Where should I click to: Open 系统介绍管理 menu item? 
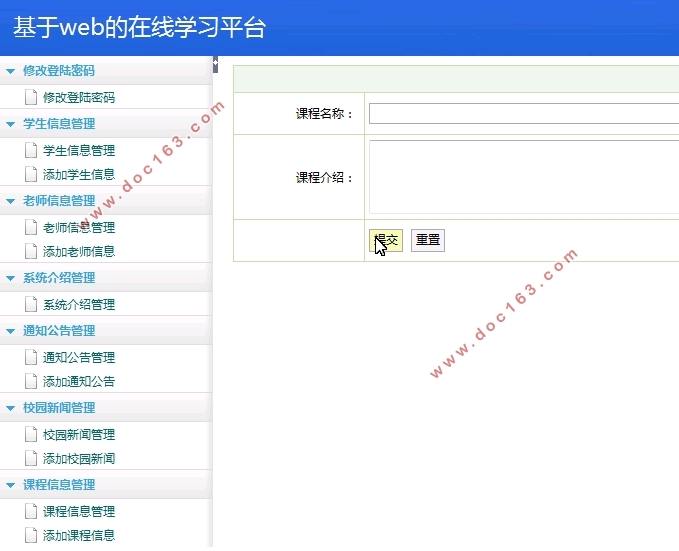click(79, 305)
